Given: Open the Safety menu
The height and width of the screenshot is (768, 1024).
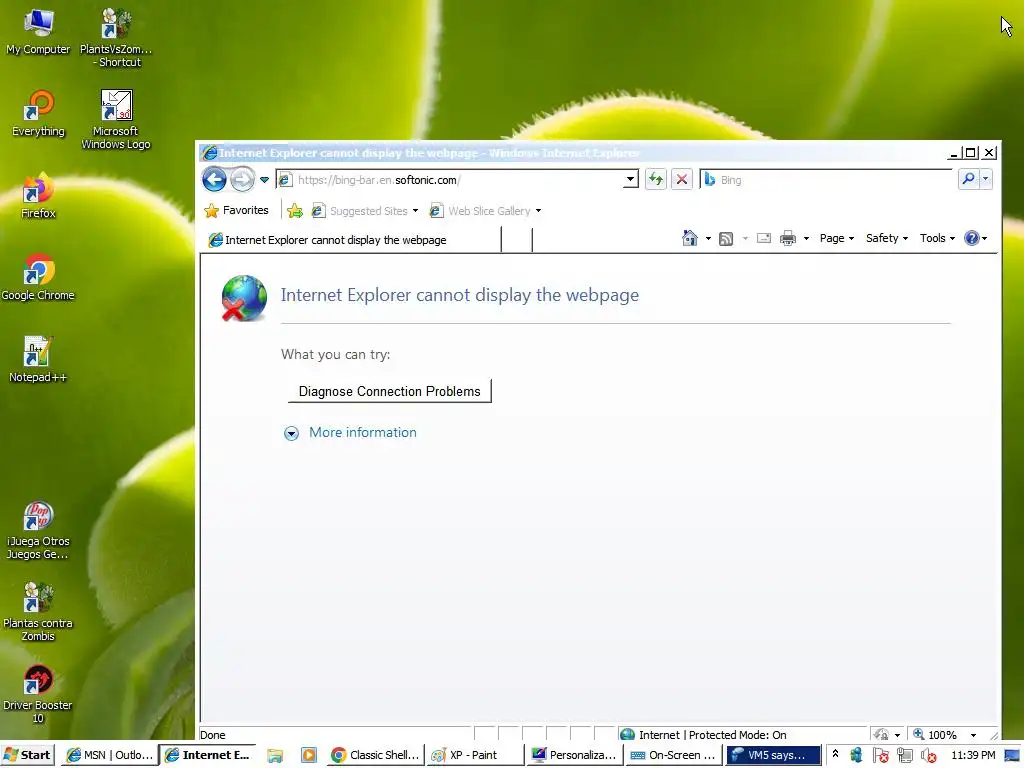Looking at the screenshot, I should 887,238.
